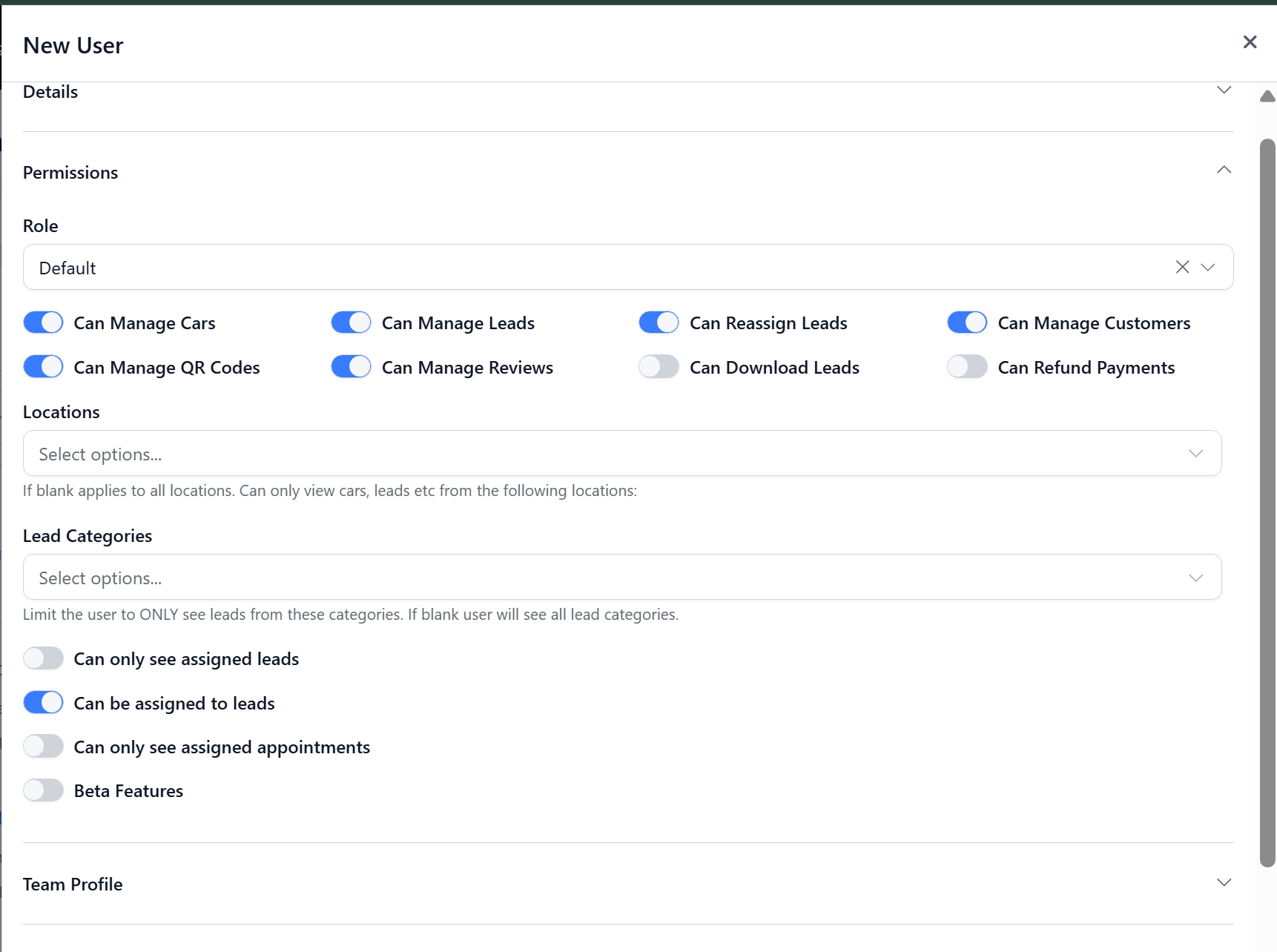Image resolution: width=1277 pixels, height=952 pixels.
Task: Toggle Can Manage Customers switch
Action: click(967, 323)
